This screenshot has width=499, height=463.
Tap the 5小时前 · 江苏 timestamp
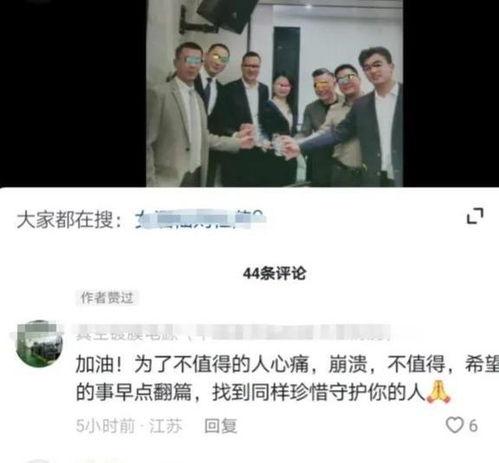(129, 426)
